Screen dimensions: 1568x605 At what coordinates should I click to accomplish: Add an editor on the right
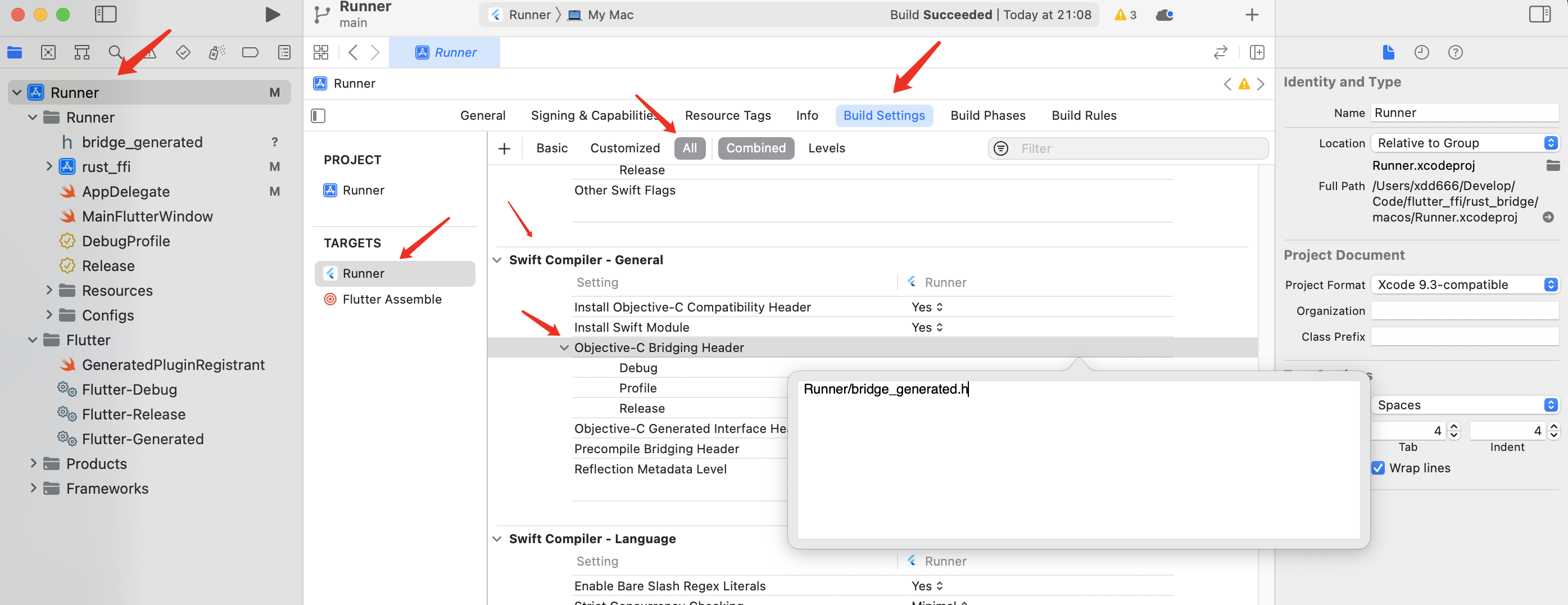pos(1257,52)
